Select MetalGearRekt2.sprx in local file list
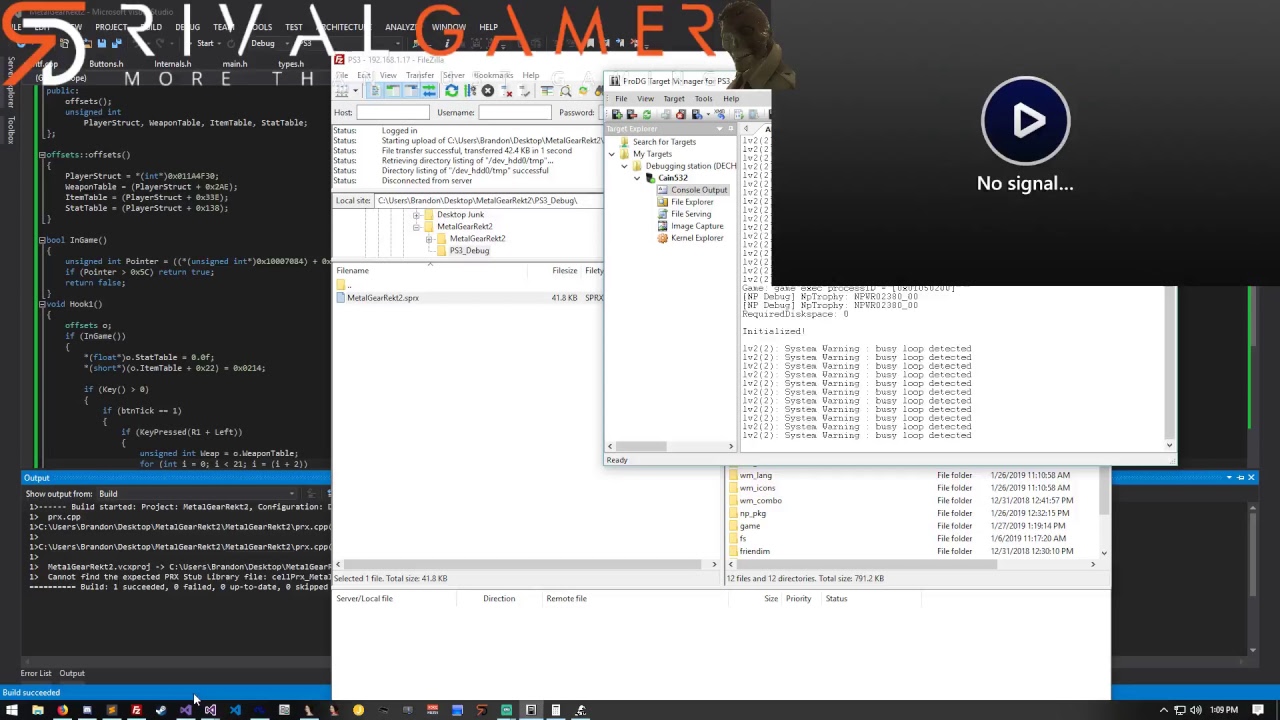 click(383, 298)
